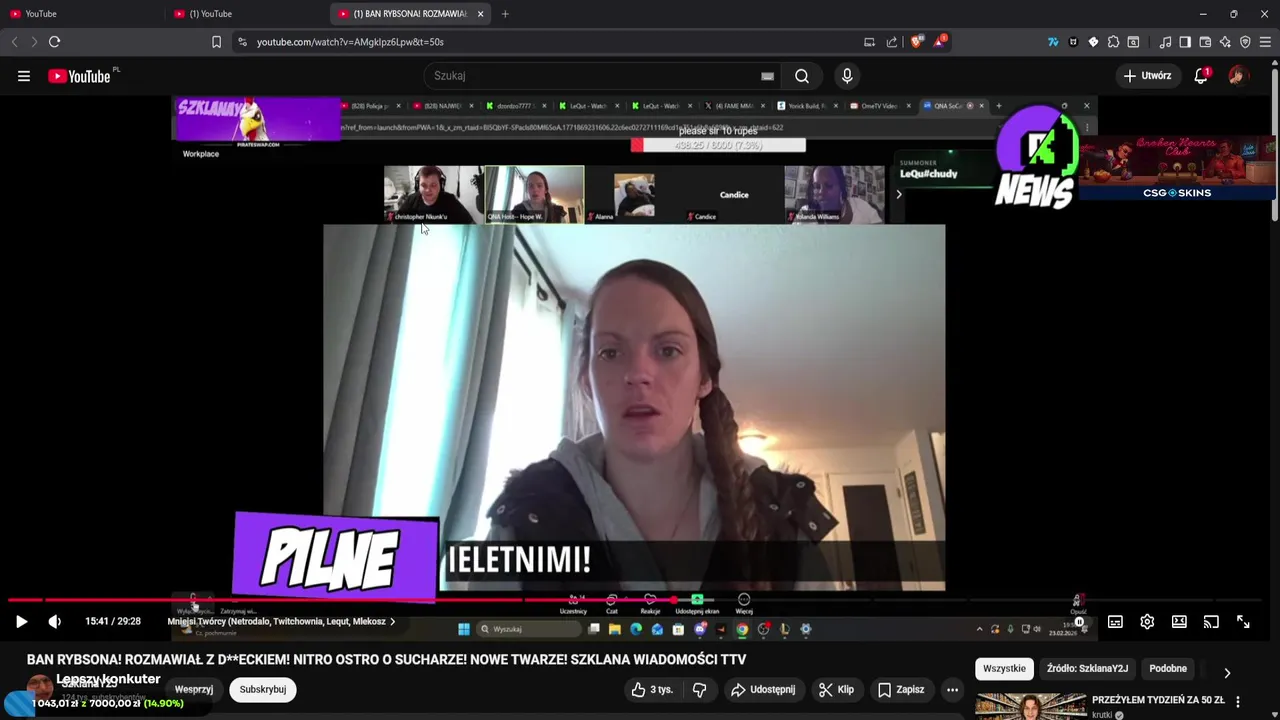Open more actions three-dot menu under video
This screenshot has height=720, width=1280.
(952, 689)
